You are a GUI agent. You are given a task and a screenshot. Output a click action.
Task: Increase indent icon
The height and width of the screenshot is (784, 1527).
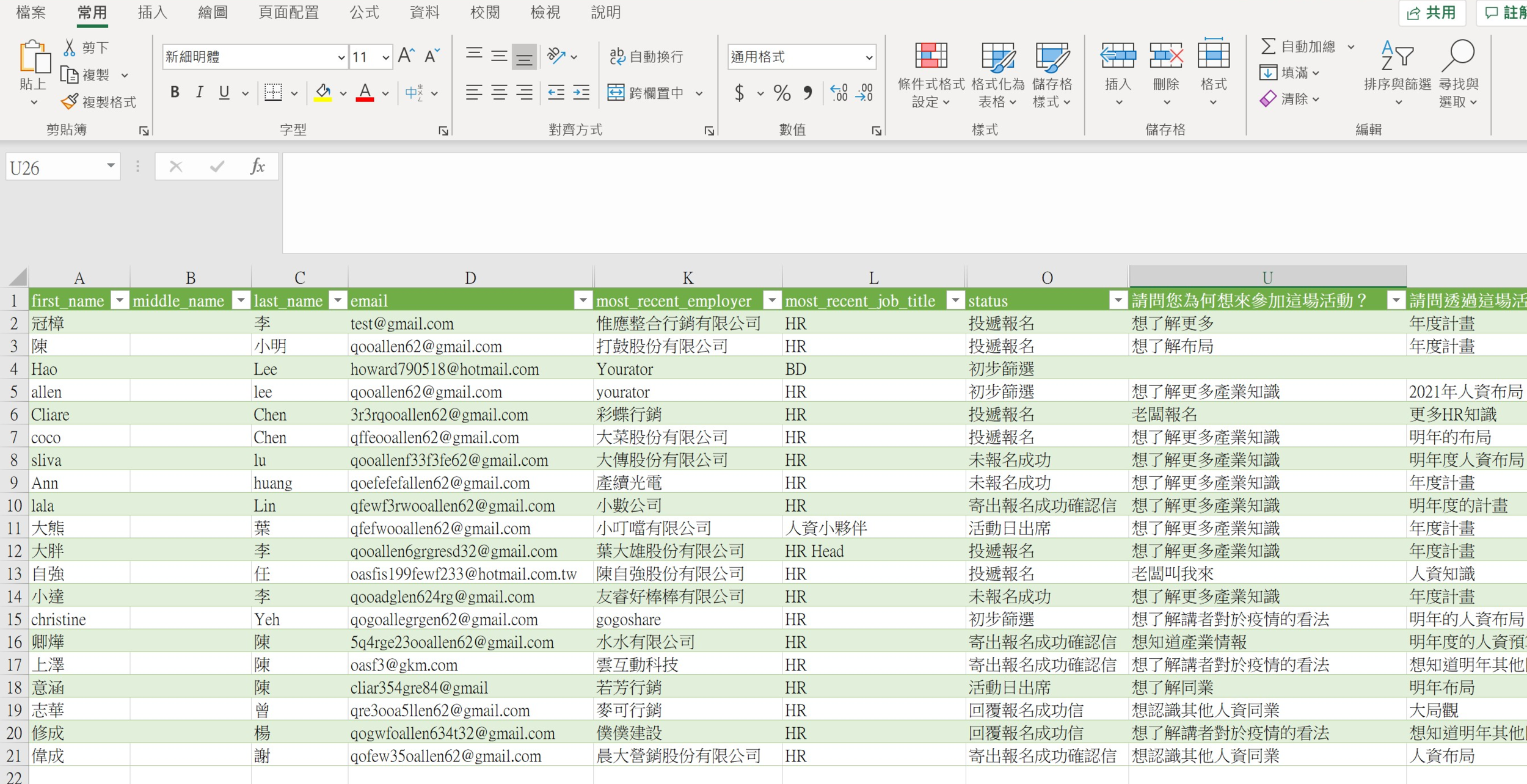(x=581, y=93)
